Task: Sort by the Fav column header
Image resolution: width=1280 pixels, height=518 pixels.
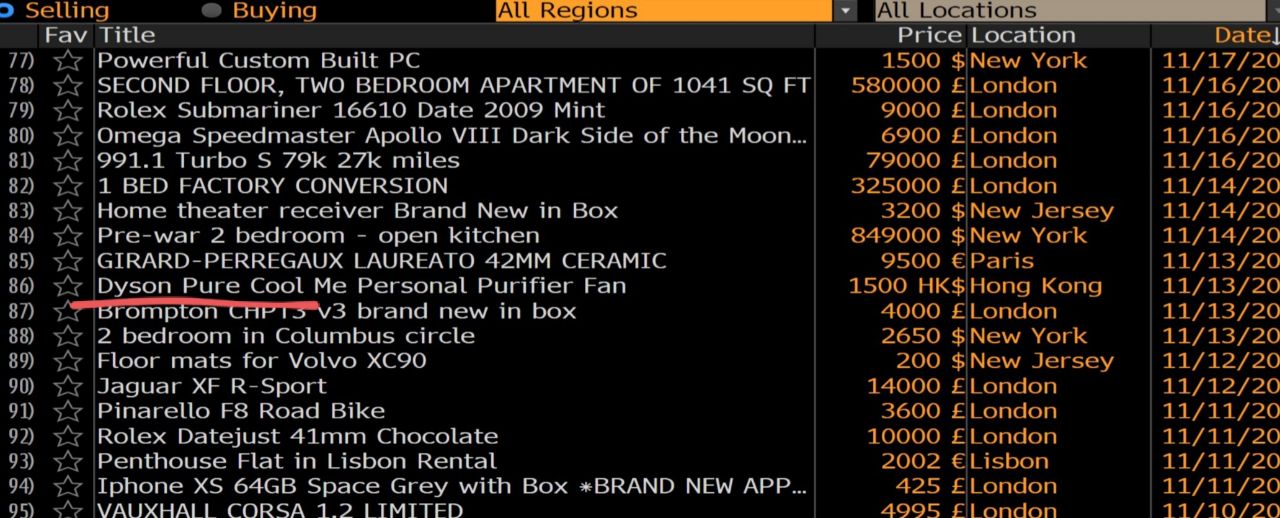Action: tap(67, 35)
